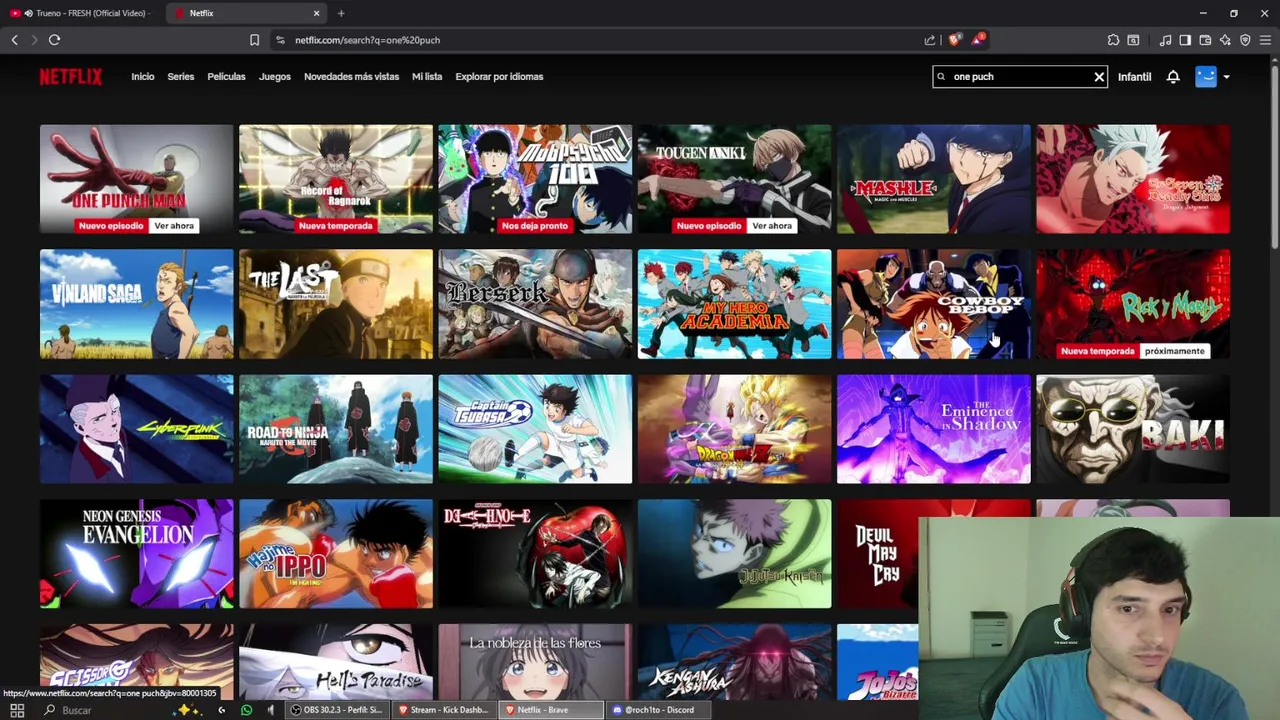Click inside the search field with 'one puch'
The image size is (1280, 720).
(1018, 77)
